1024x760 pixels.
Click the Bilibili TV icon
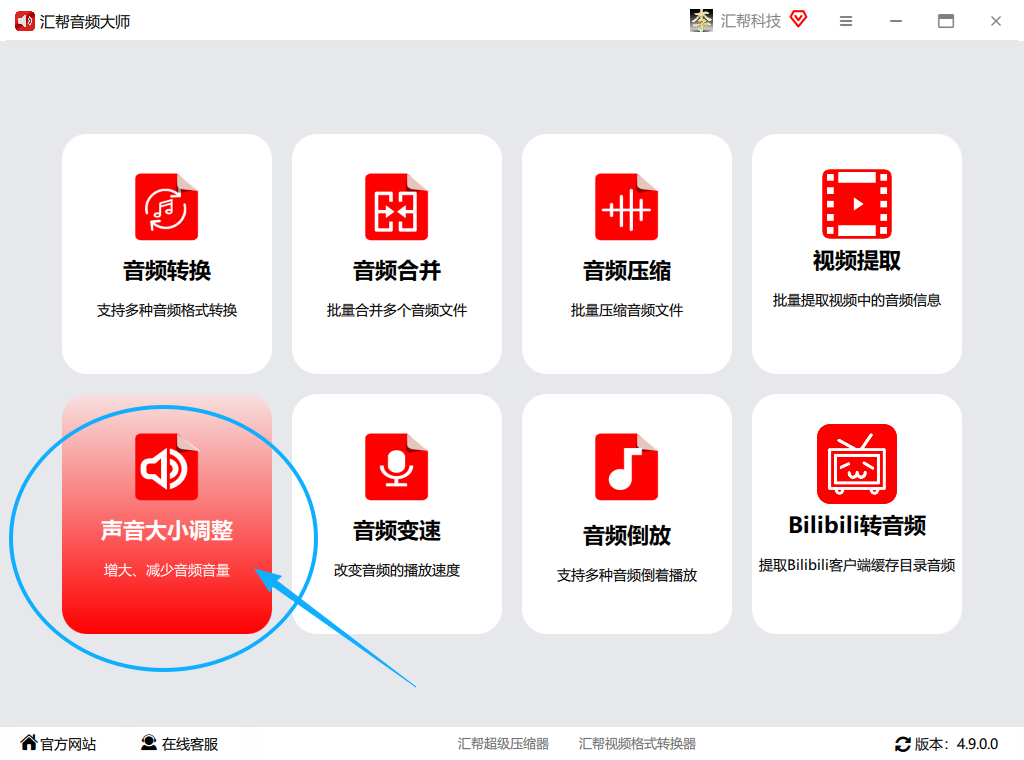857,464
